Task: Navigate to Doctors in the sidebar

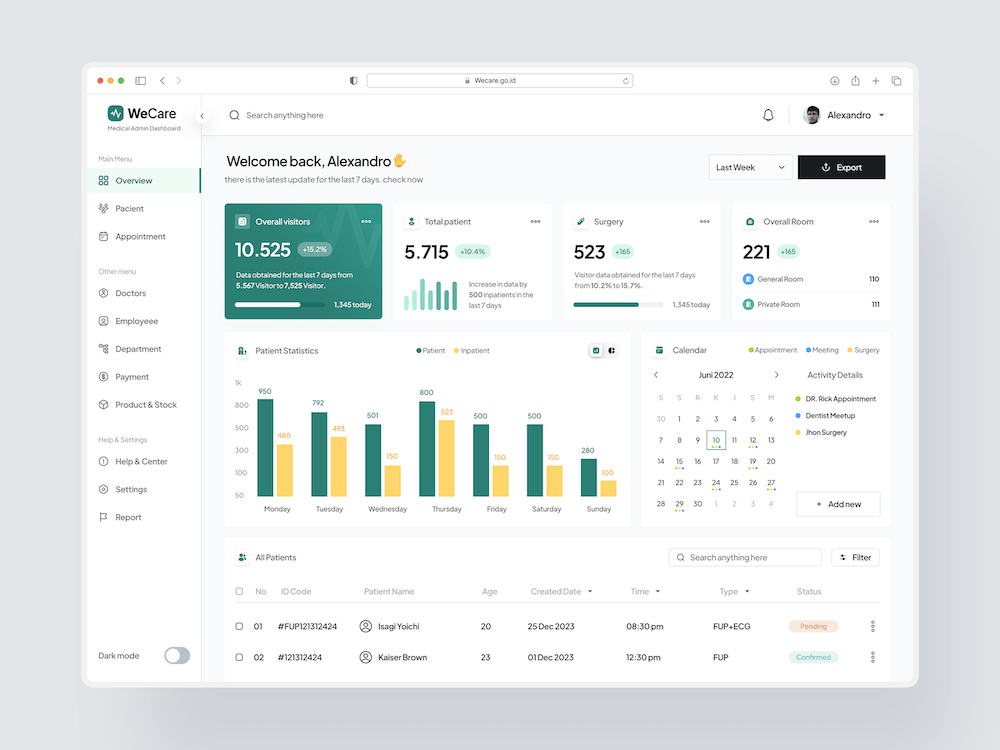Action: pos(130,294)
